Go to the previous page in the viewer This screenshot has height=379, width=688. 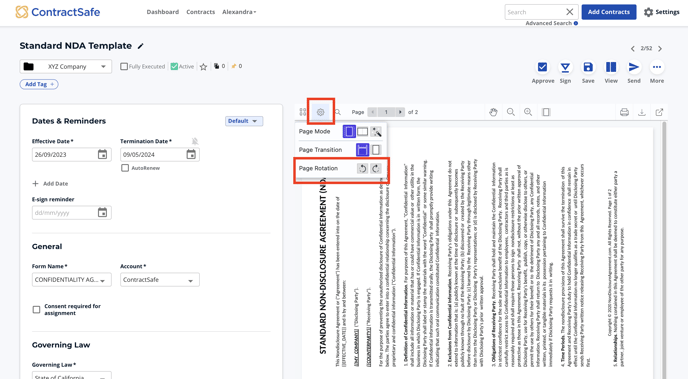click(373, 112)
